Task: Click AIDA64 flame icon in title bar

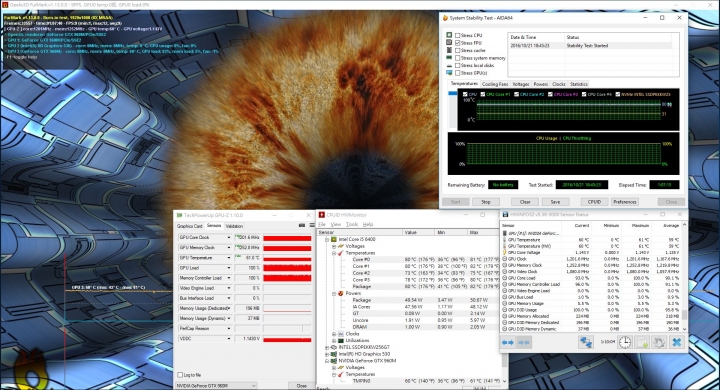Action: pos(445,18)
